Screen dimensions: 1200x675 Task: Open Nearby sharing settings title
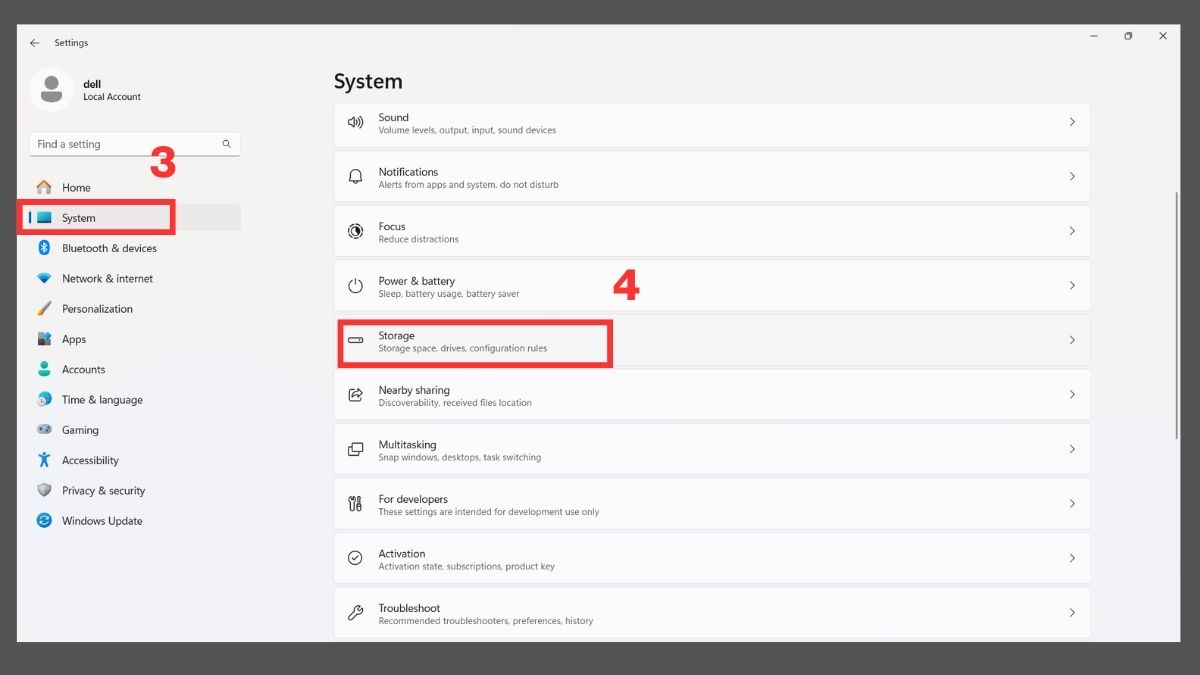(414, 390)
